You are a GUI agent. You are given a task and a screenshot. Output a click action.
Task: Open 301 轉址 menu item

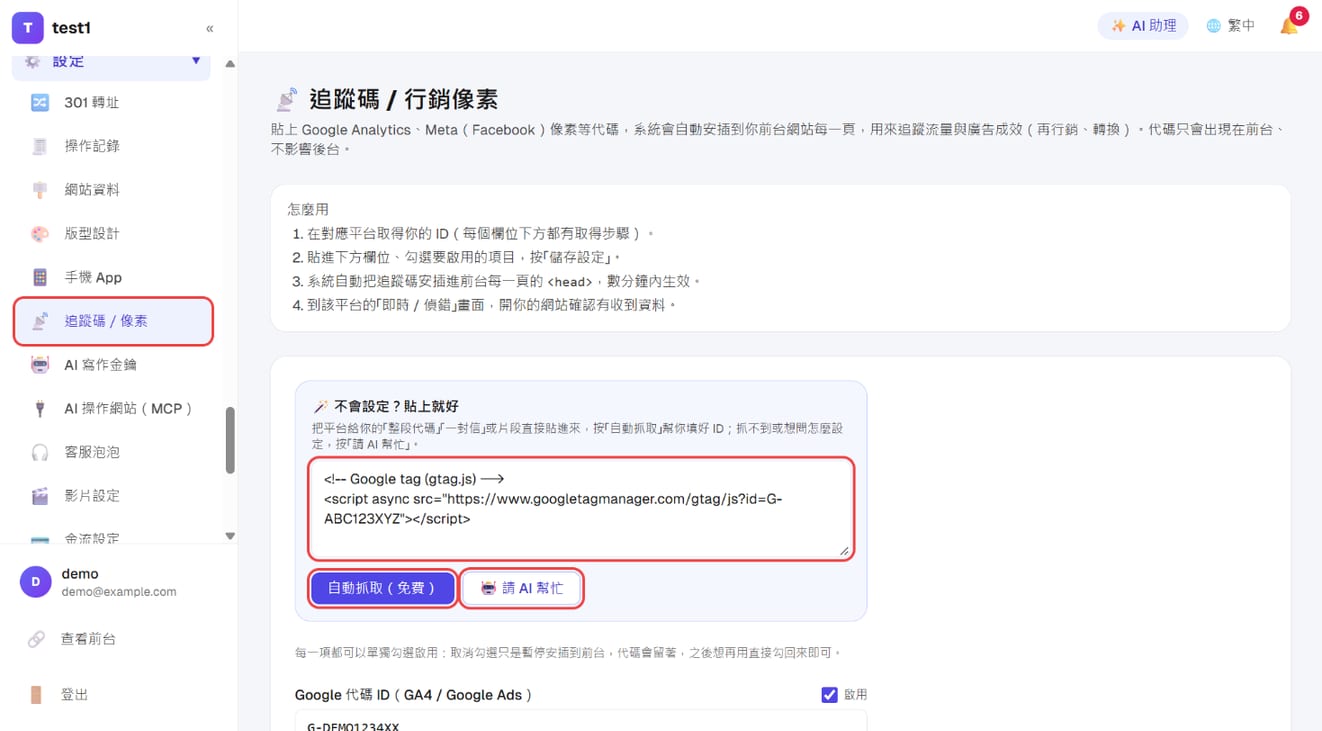(x=112, y=102)
